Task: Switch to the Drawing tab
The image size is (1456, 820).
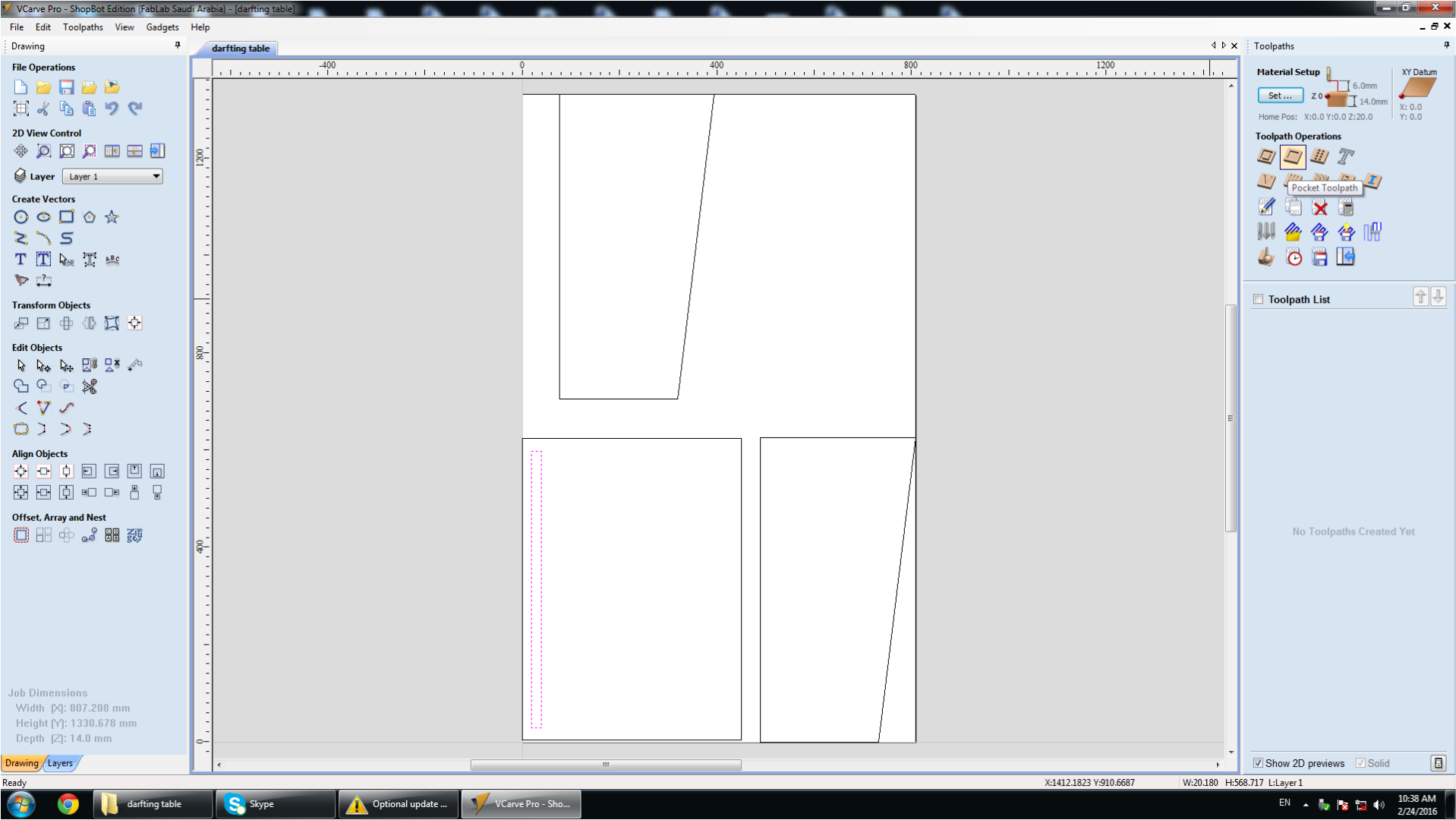Action: (22, 763)
